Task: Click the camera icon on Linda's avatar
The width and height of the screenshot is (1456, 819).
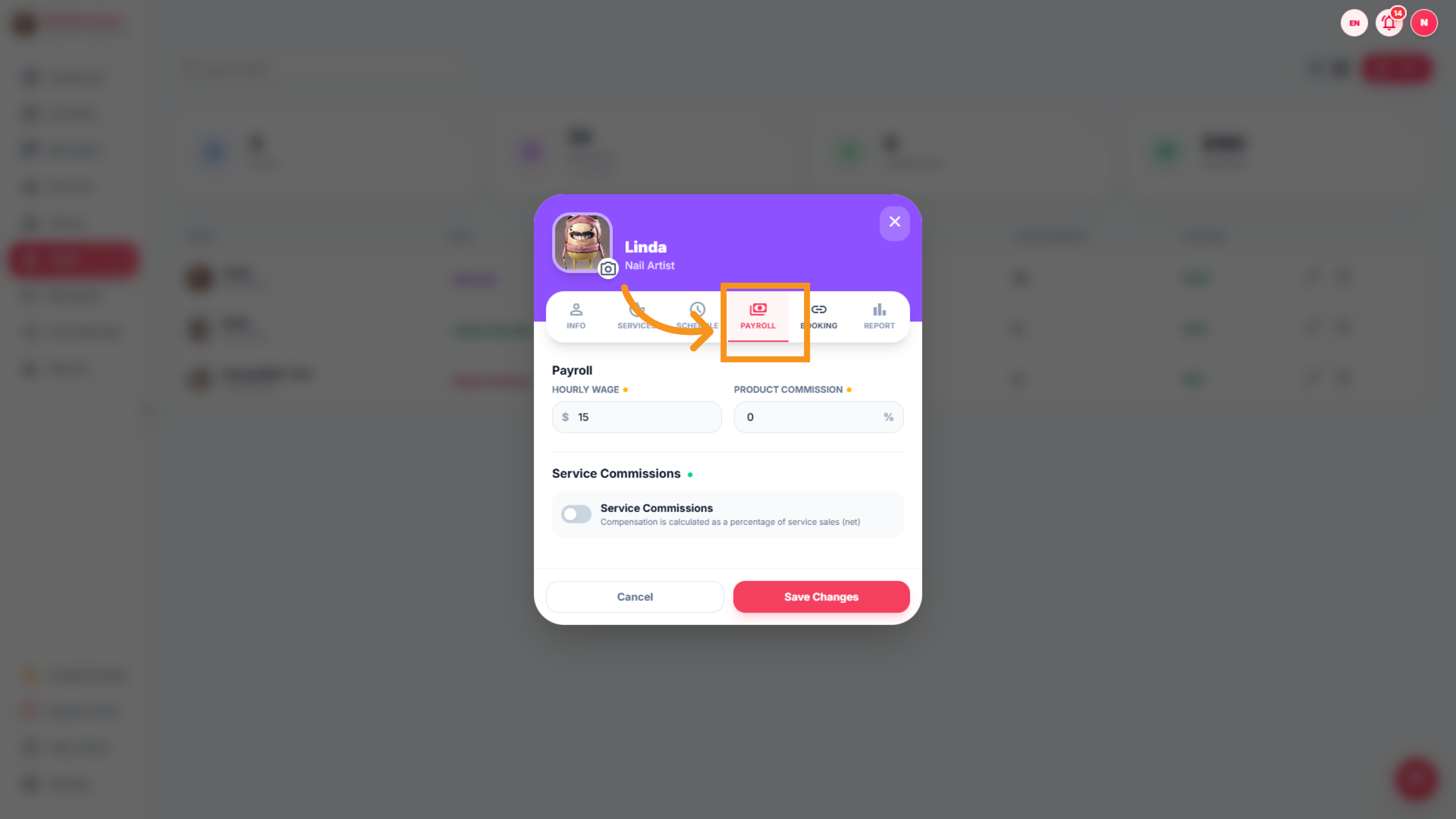Action: pos(608,269)
